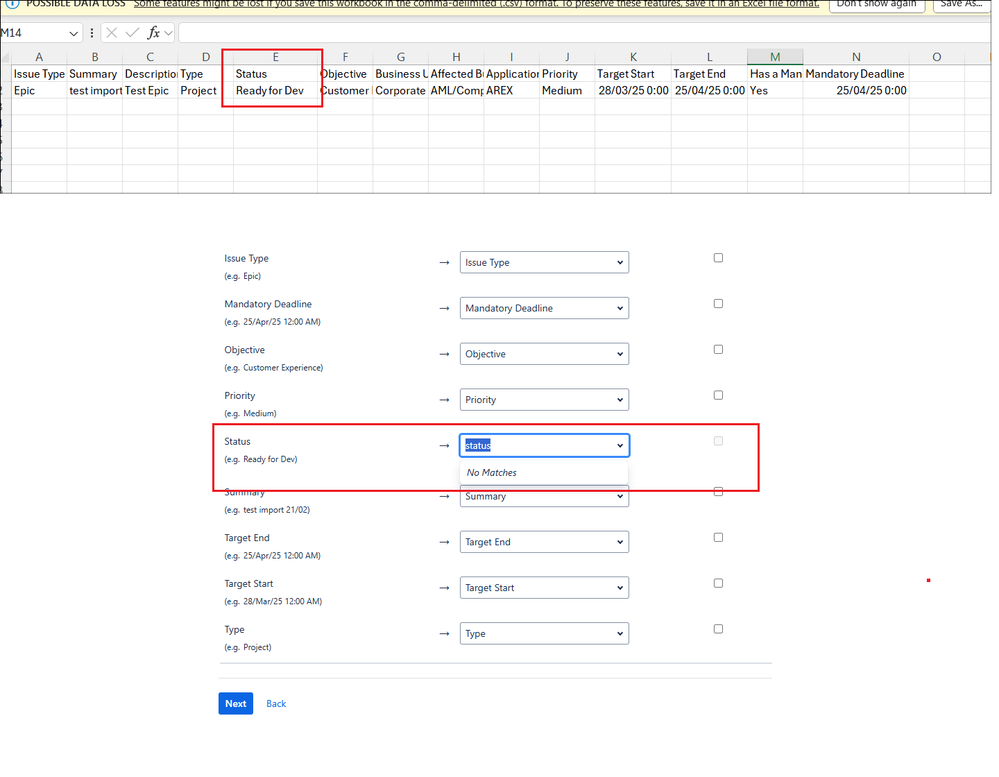Open the Target Start mapping dropdown
Screen dimensions: 999x777
[x=544, y=588]
